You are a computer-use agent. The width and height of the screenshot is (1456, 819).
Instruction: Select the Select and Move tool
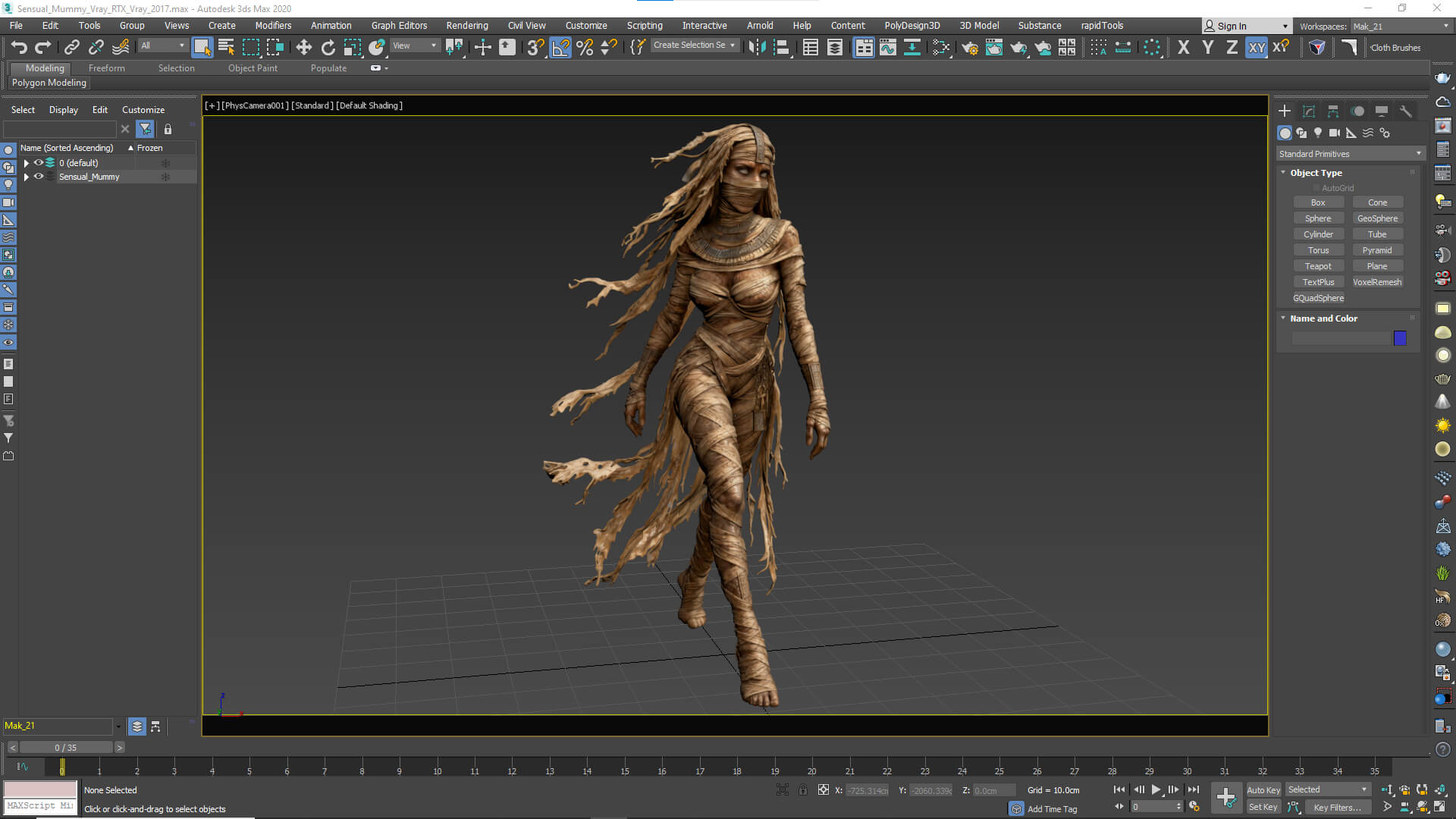[303, 47]
